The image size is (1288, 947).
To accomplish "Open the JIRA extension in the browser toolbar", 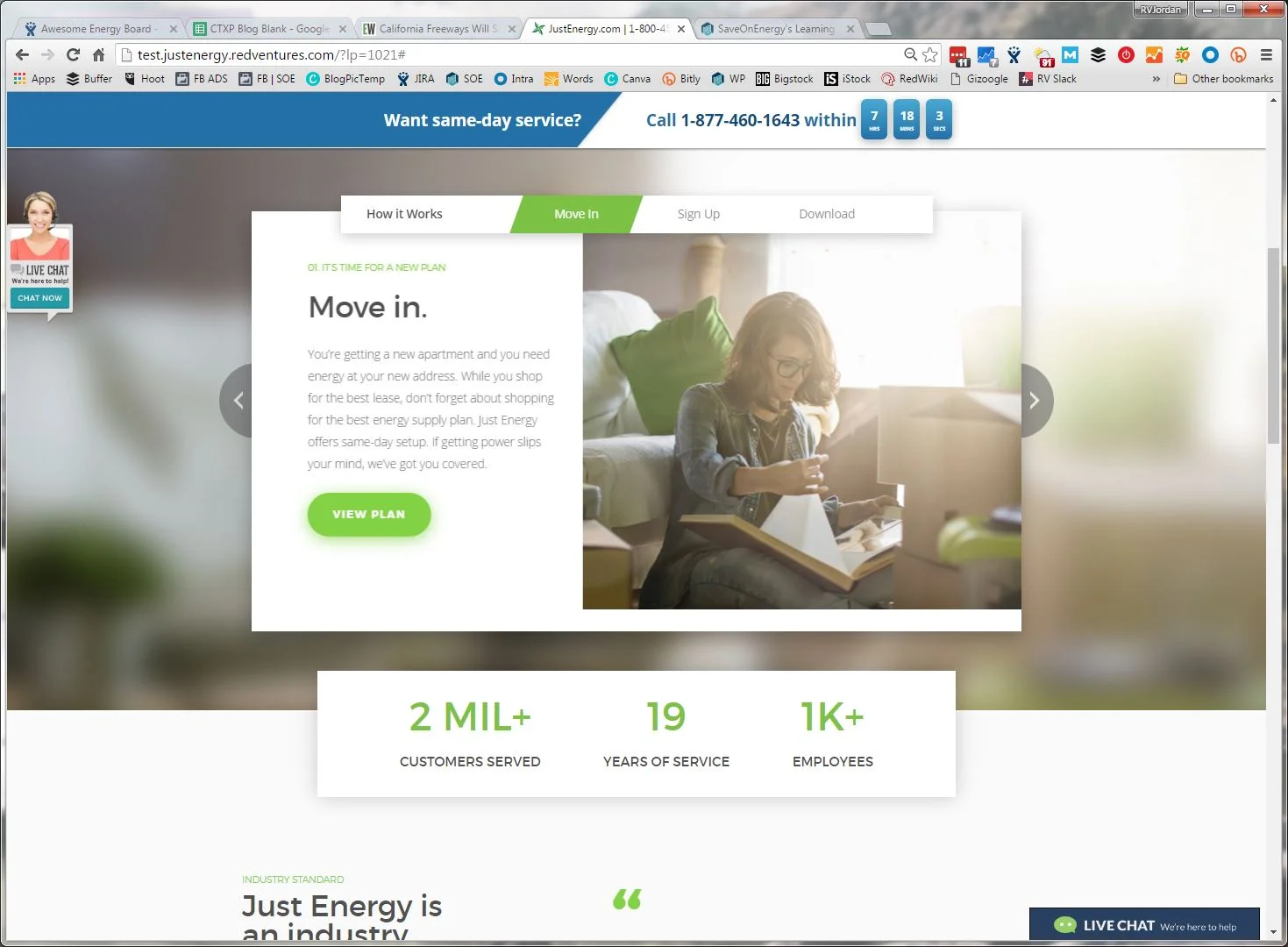I will point(1014,55).
